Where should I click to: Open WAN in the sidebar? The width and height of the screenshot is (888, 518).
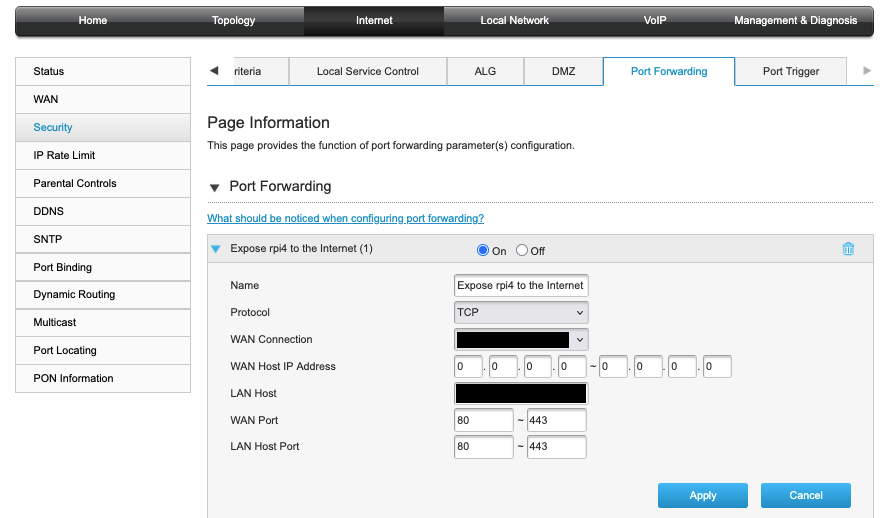pyautogui.click(x=103, y=99)
